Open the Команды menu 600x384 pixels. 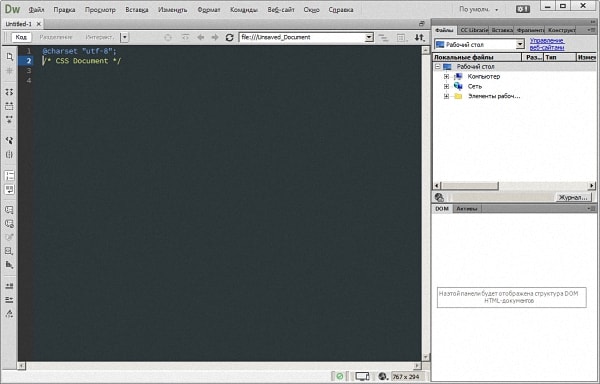click(244, 10)
